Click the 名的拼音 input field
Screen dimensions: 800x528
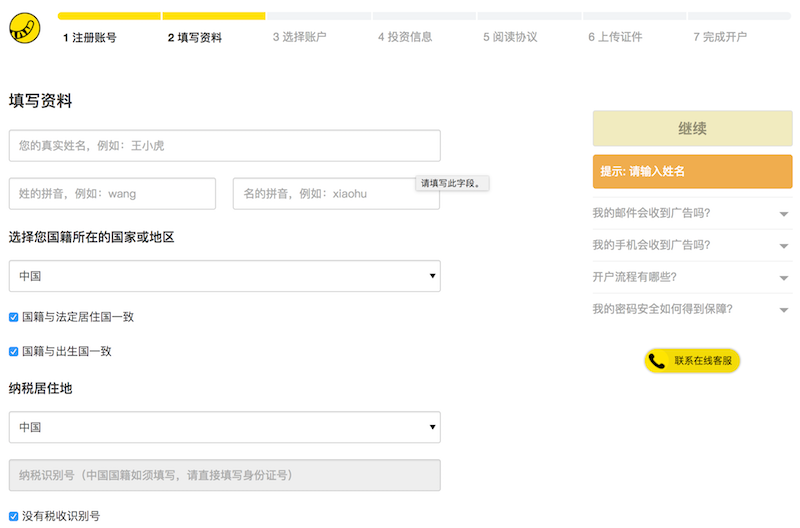[336, 193]
